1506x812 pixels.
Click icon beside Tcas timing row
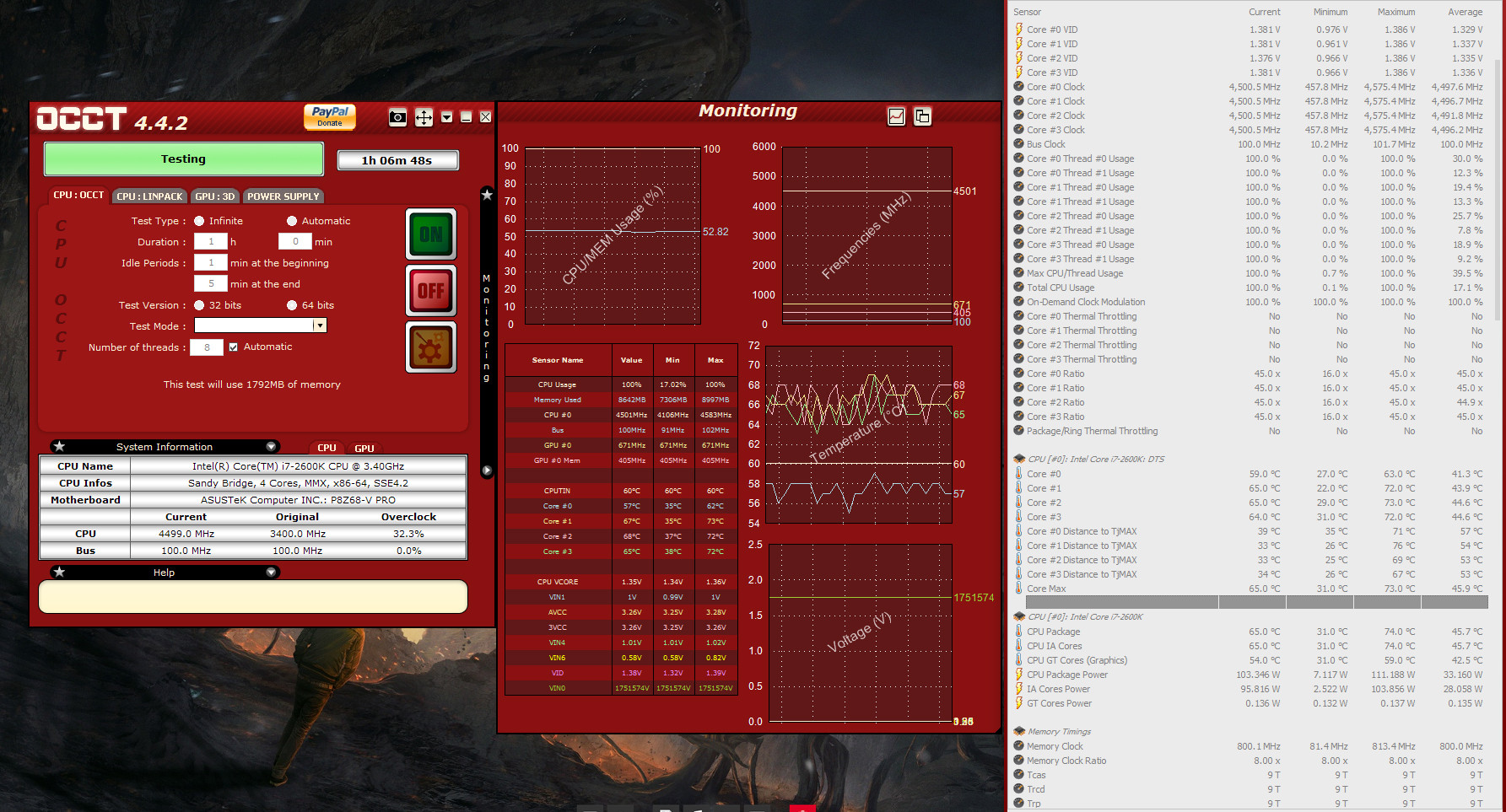[1019, 775]
